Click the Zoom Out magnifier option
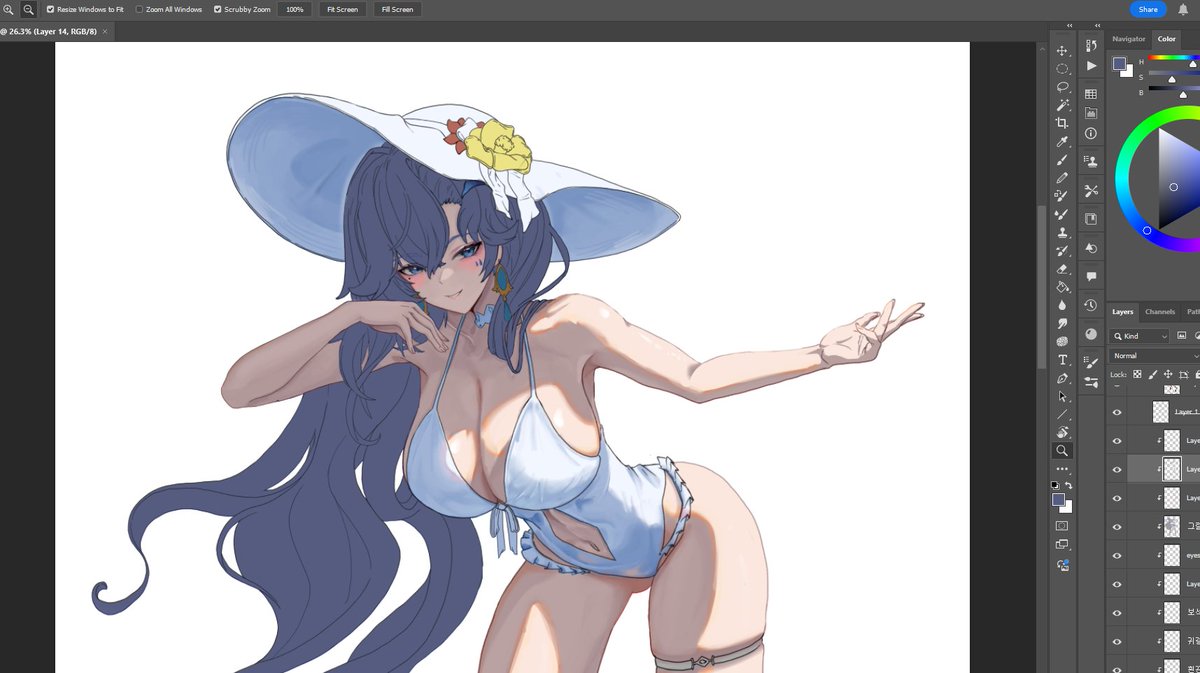Image resolution: width=1200 pixels, height=673 pixels. click(28, 9)
